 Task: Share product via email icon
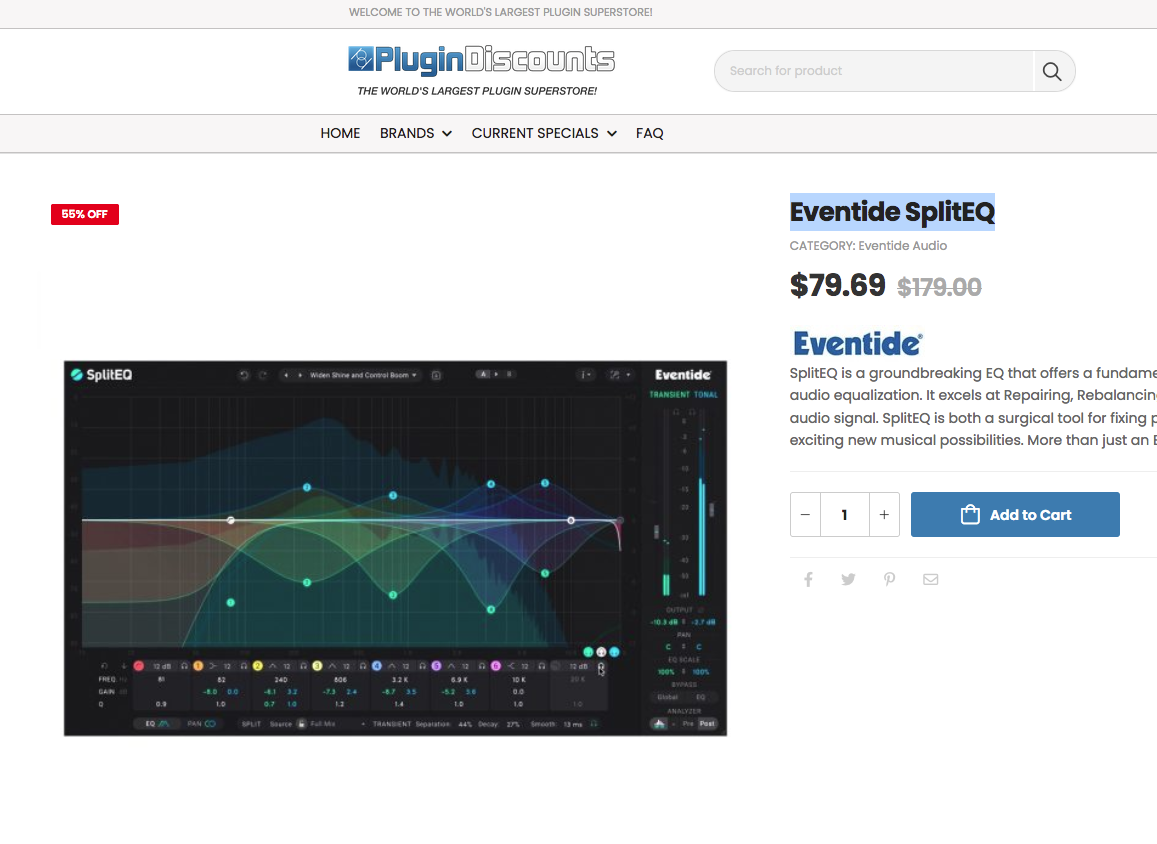pos(930,579)
